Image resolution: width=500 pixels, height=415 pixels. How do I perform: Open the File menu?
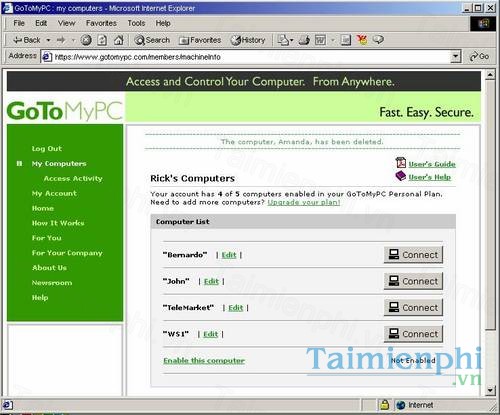coord(19,23)
